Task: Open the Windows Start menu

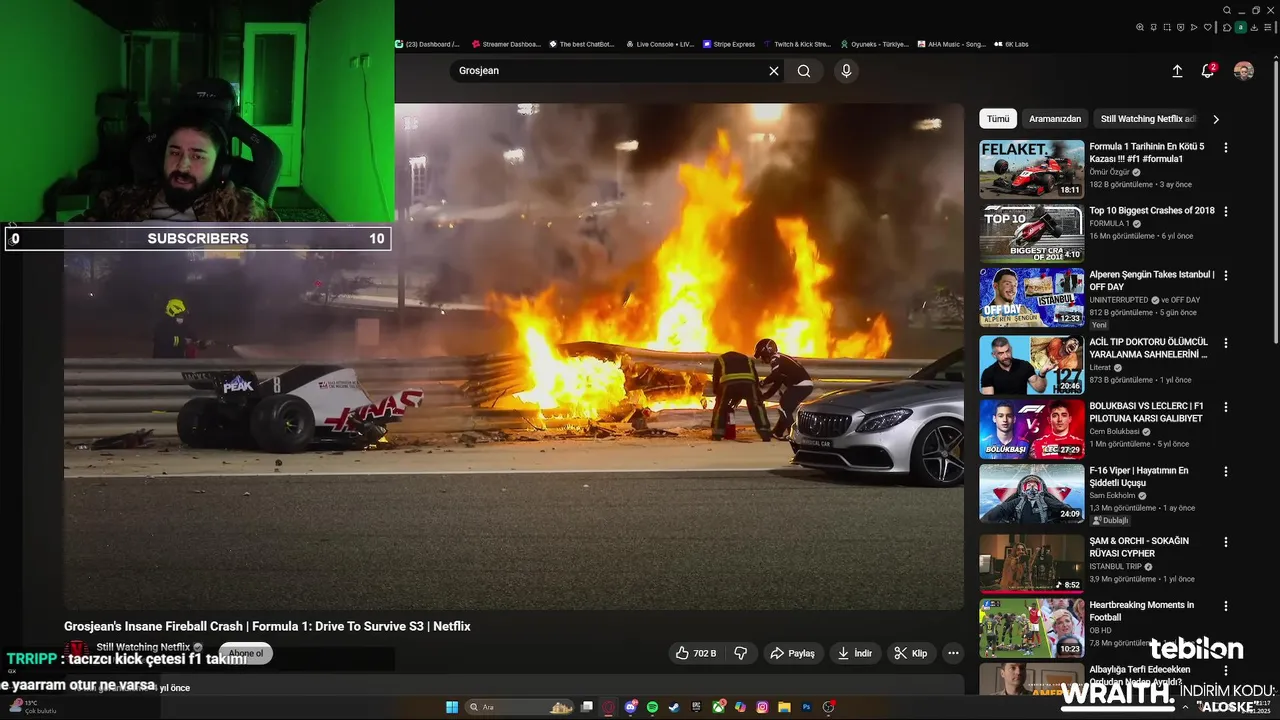Action: 452,707
